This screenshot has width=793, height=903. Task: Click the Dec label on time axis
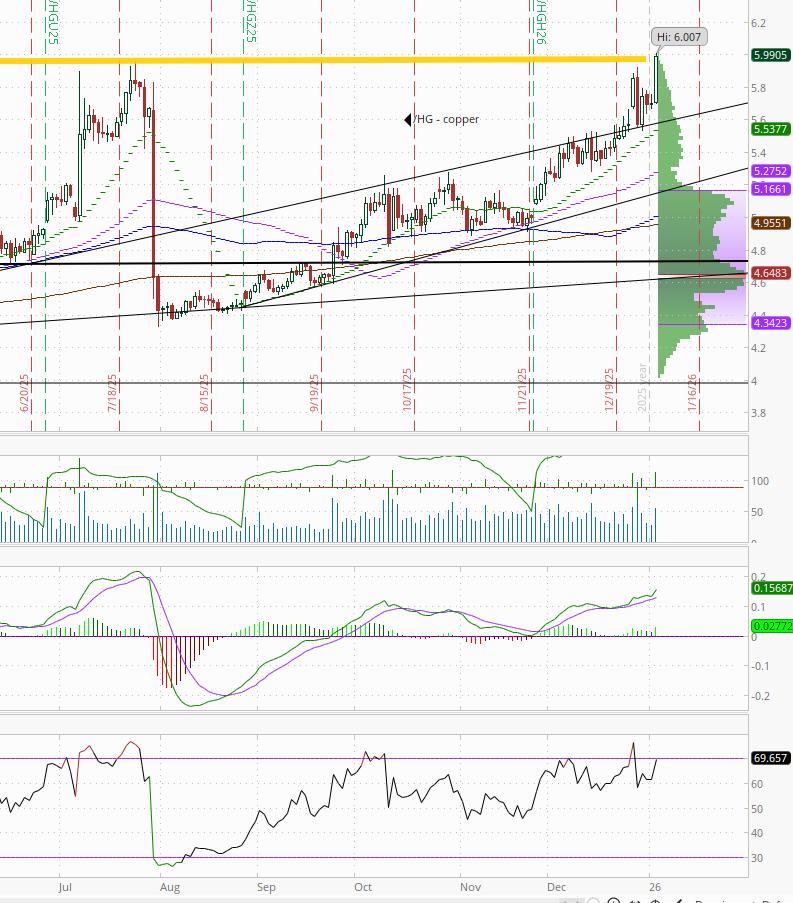pyautogui.click(x=556, y=887)
